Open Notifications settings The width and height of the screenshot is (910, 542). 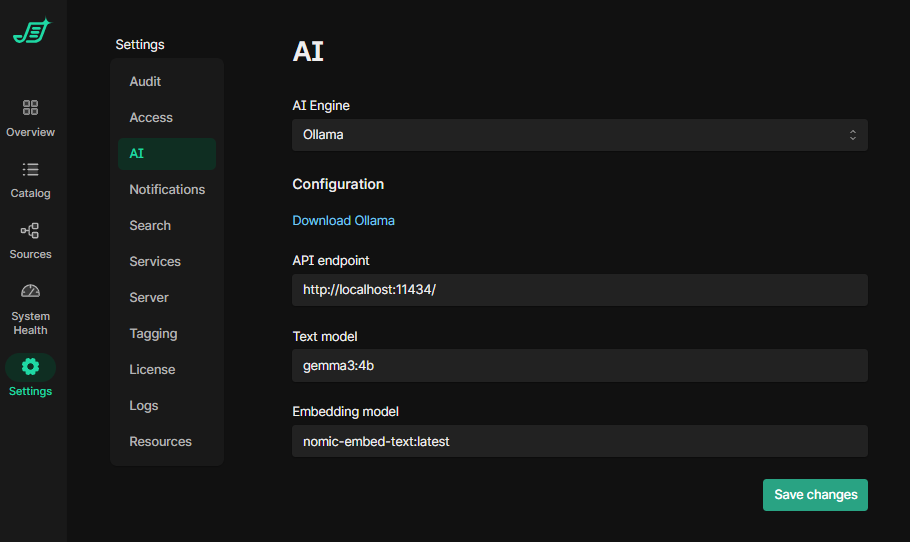pos(167,190)
